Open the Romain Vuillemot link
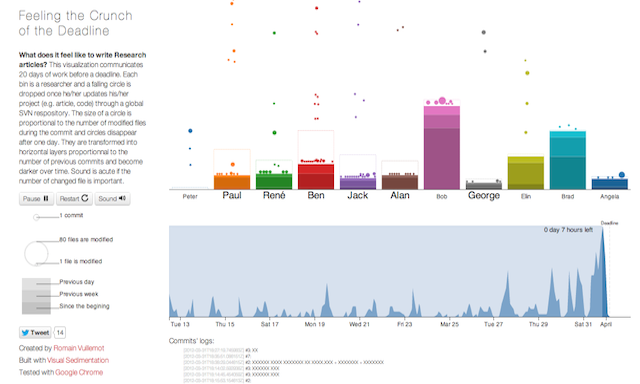The image size is (640, 384). click(x=79, y=348)
